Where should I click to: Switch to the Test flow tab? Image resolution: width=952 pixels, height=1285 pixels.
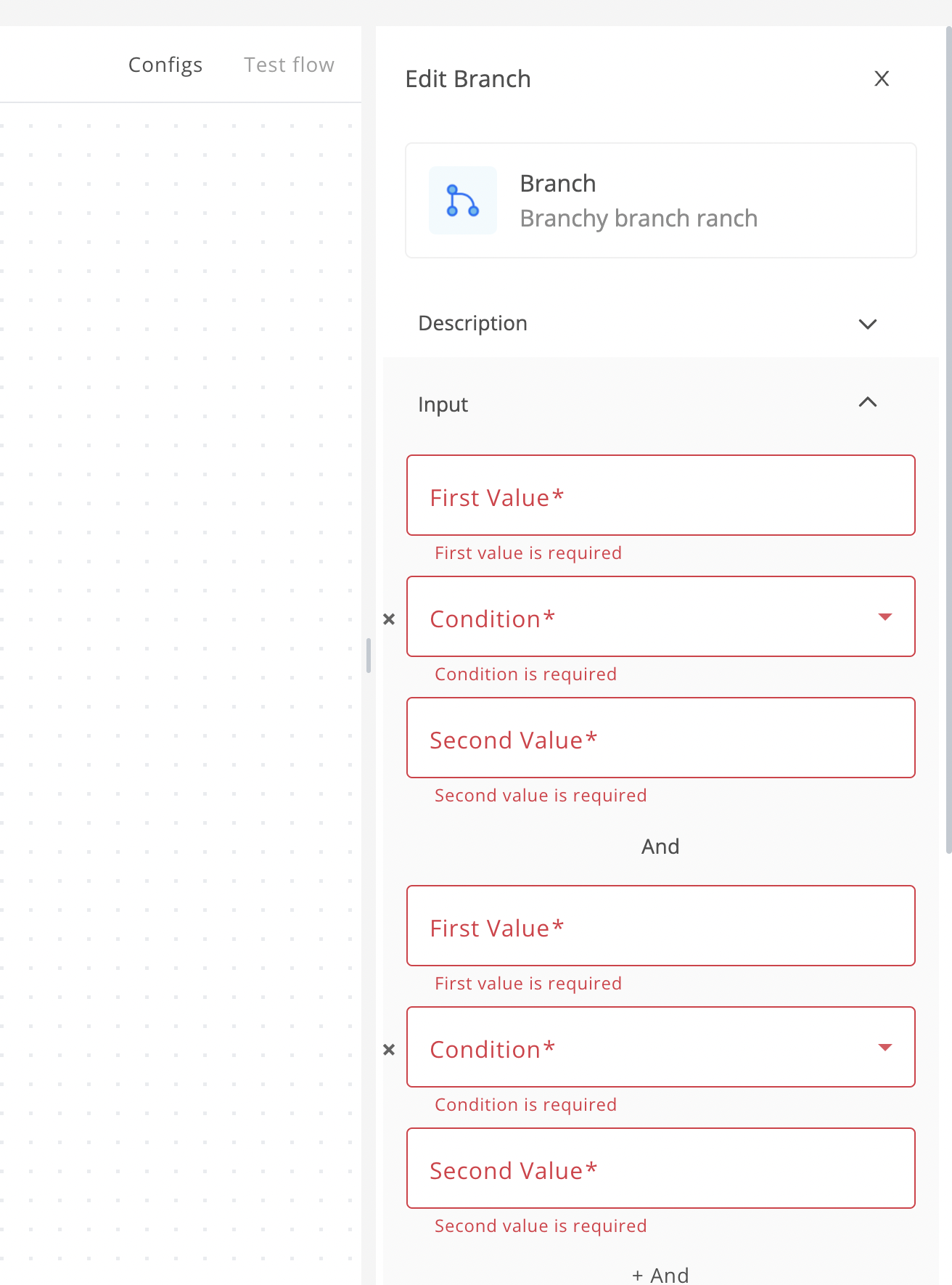tap(288, 64)
